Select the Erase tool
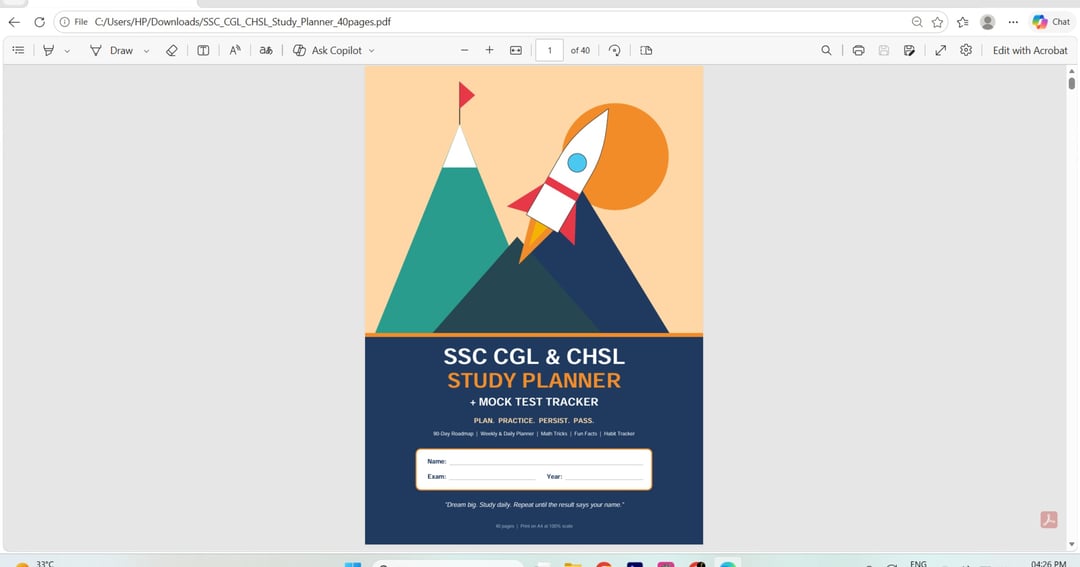This screenshot has width=1080, height=567. pos(172,50)
